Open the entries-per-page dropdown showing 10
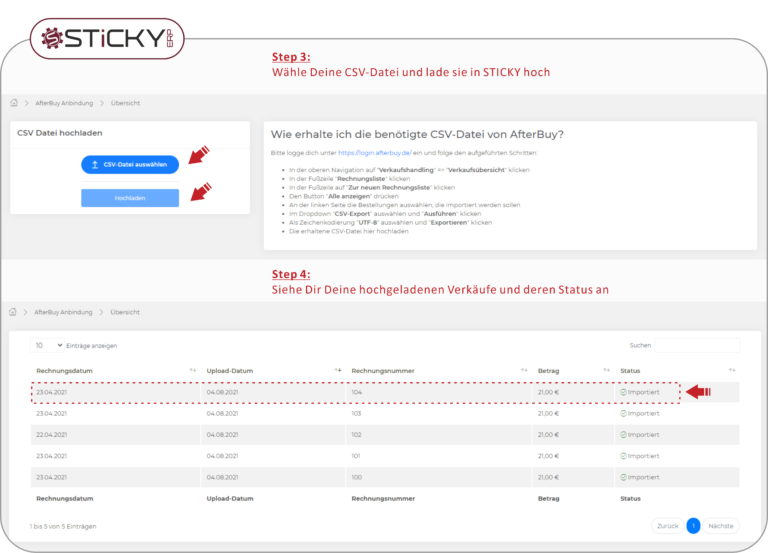 point(47,345)
